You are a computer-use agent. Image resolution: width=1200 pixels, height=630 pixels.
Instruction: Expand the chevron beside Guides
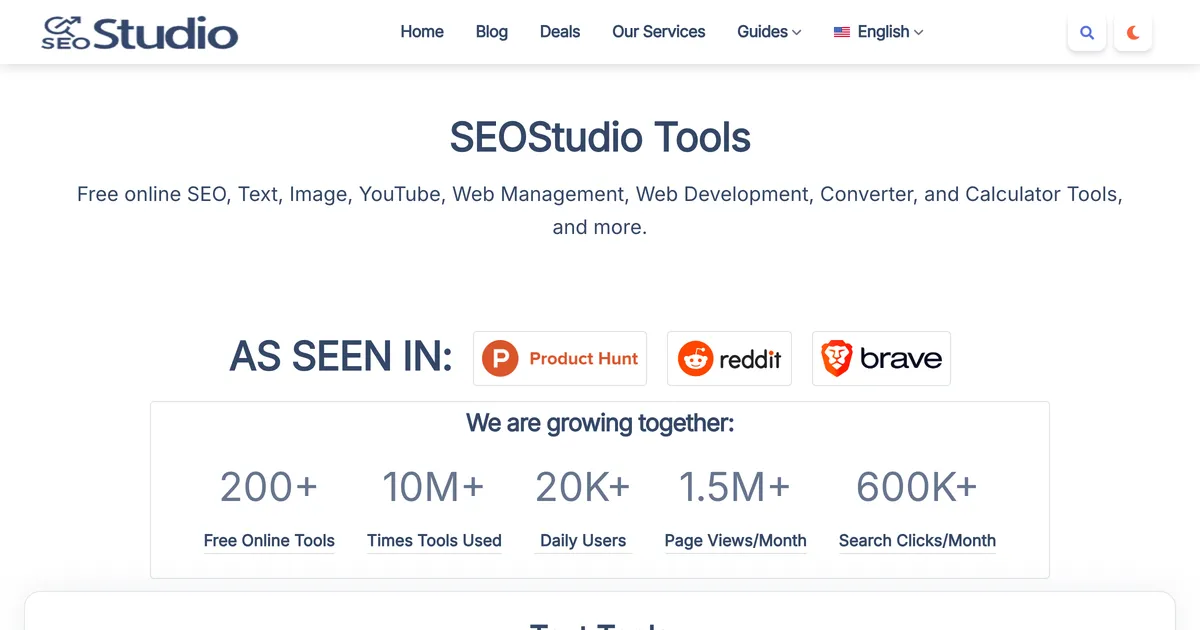point(797,33)
